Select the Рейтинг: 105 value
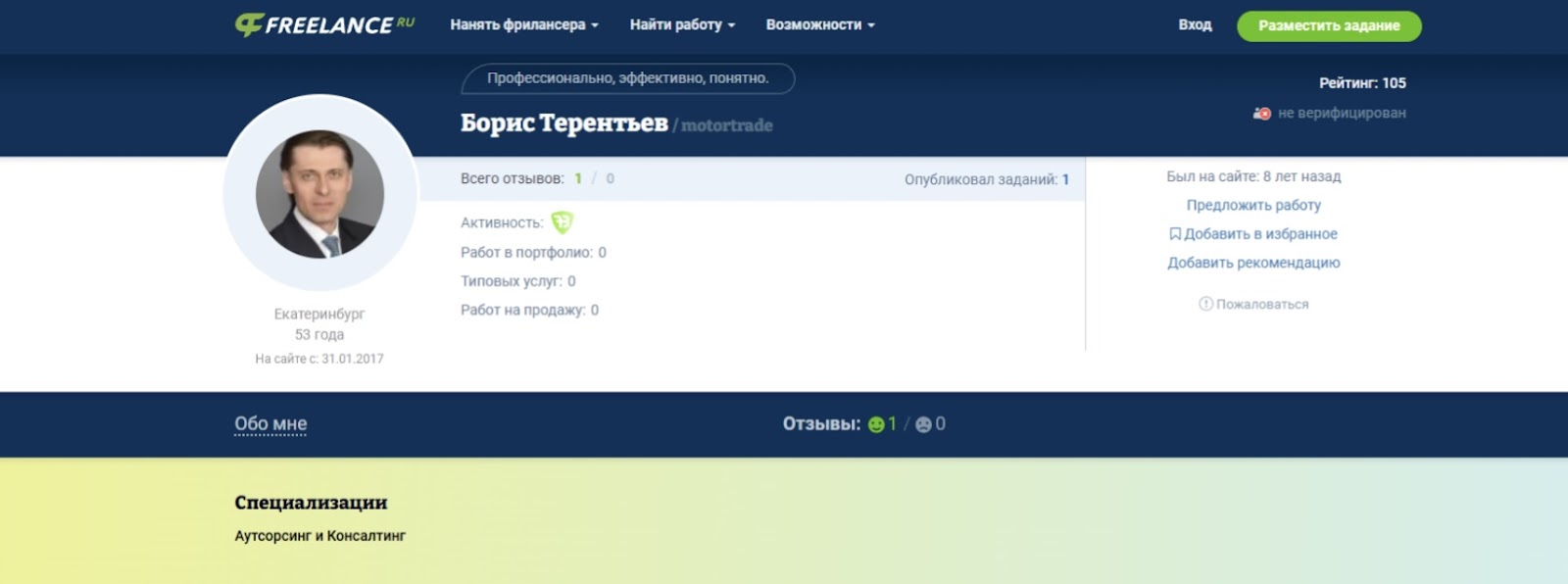 click(1362, 83)
